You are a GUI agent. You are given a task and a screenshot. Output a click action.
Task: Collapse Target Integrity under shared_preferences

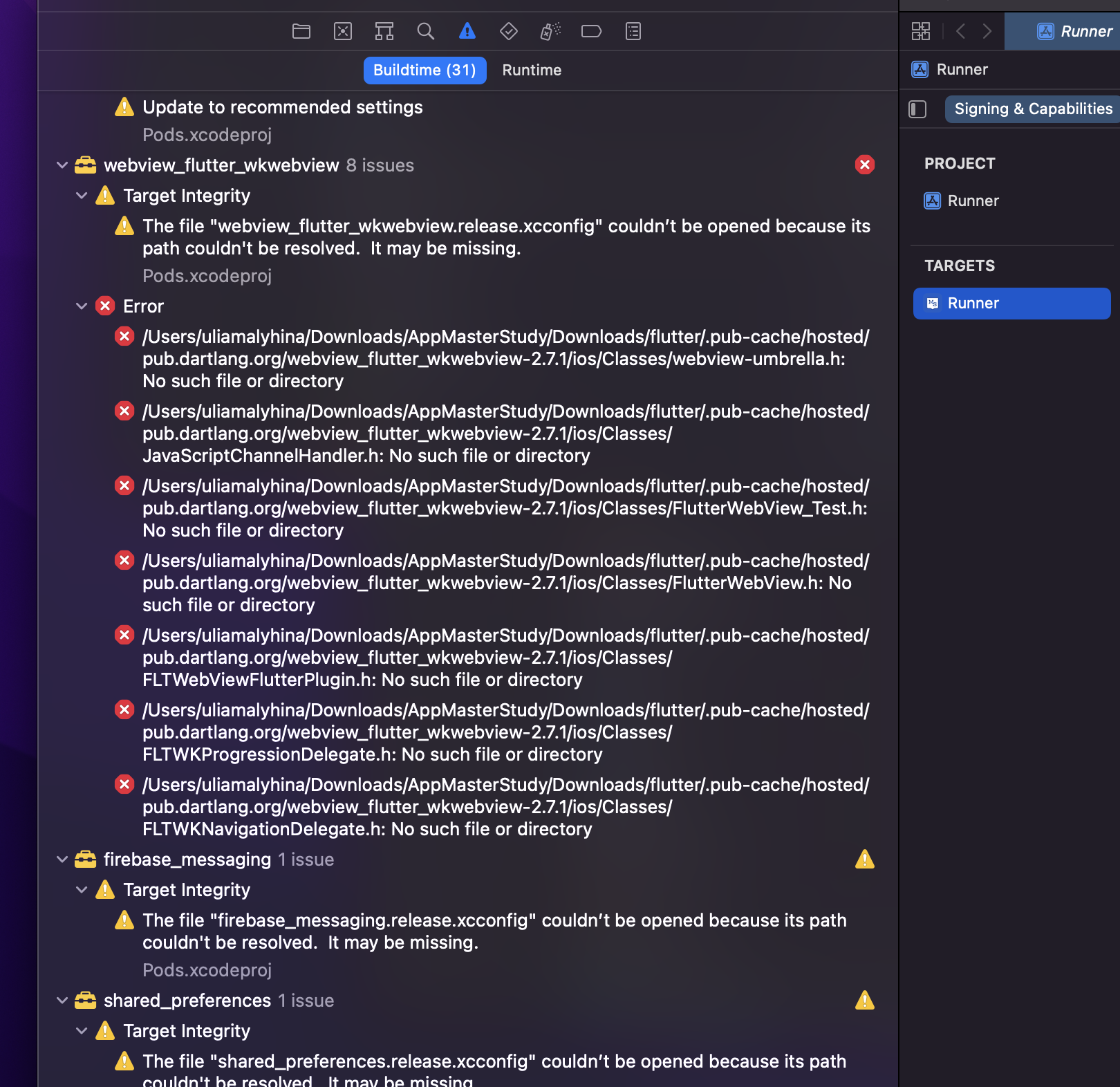coord(82,1031)
